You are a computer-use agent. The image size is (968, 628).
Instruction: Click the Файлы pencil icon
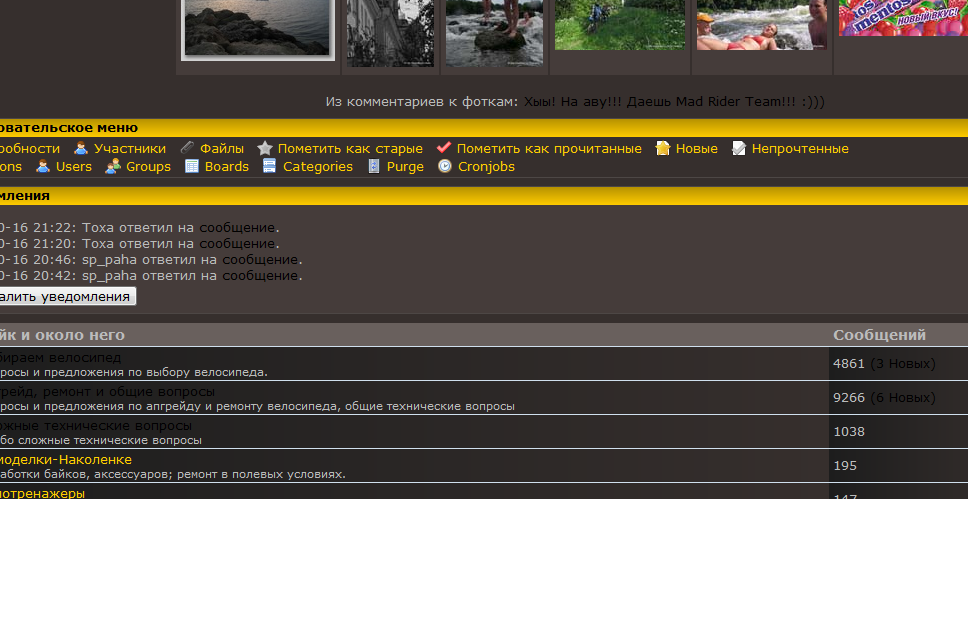pos(187,149)
